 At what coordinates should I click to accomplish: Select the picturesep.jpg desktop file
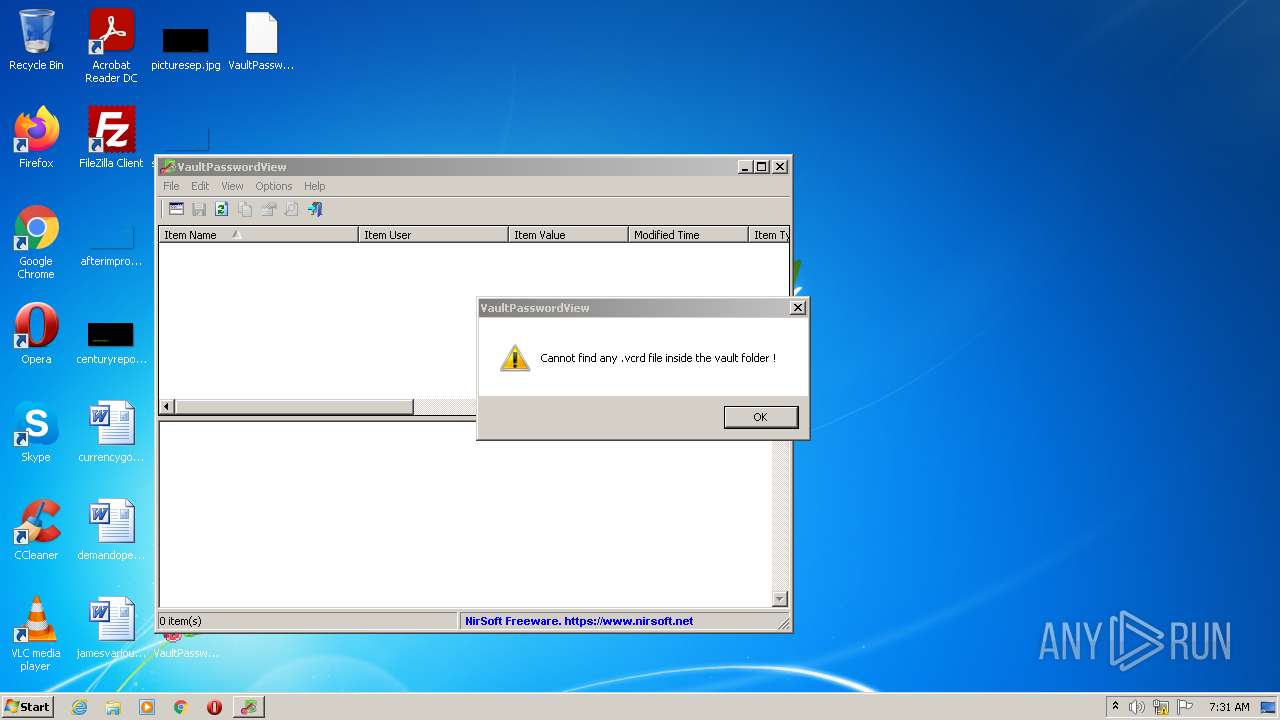coord(186,46)
